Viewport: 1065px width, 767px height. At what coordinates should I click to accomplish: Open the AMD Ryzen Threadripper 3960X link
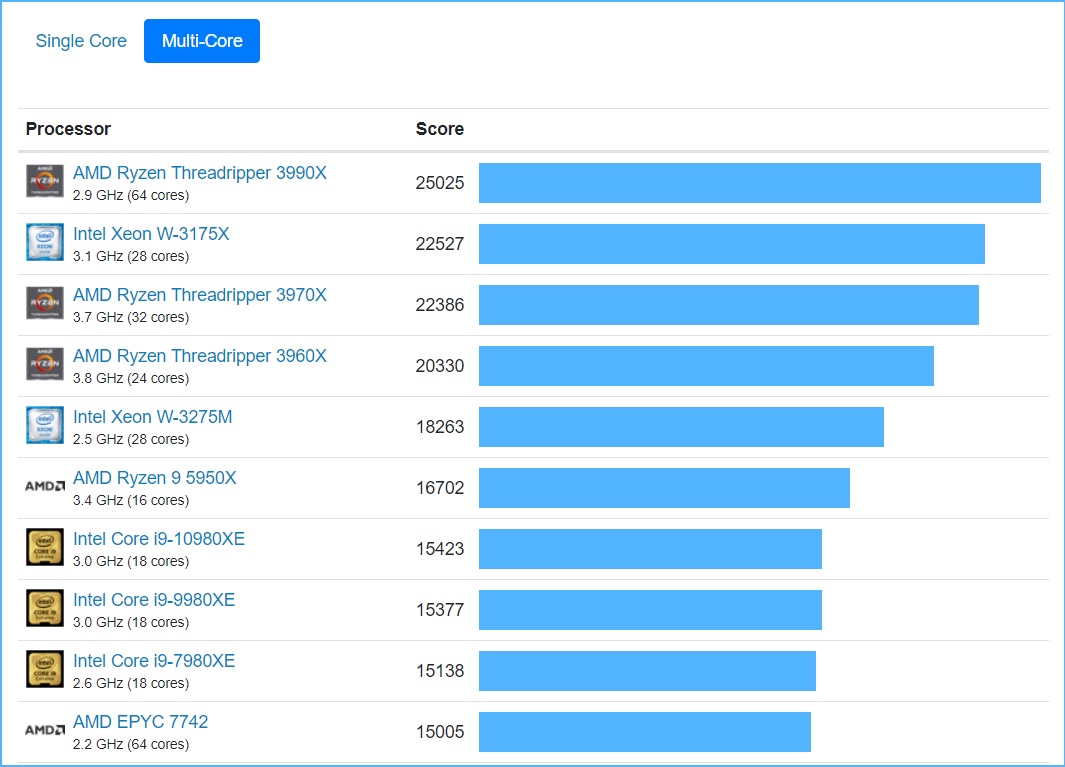(200, 357)
